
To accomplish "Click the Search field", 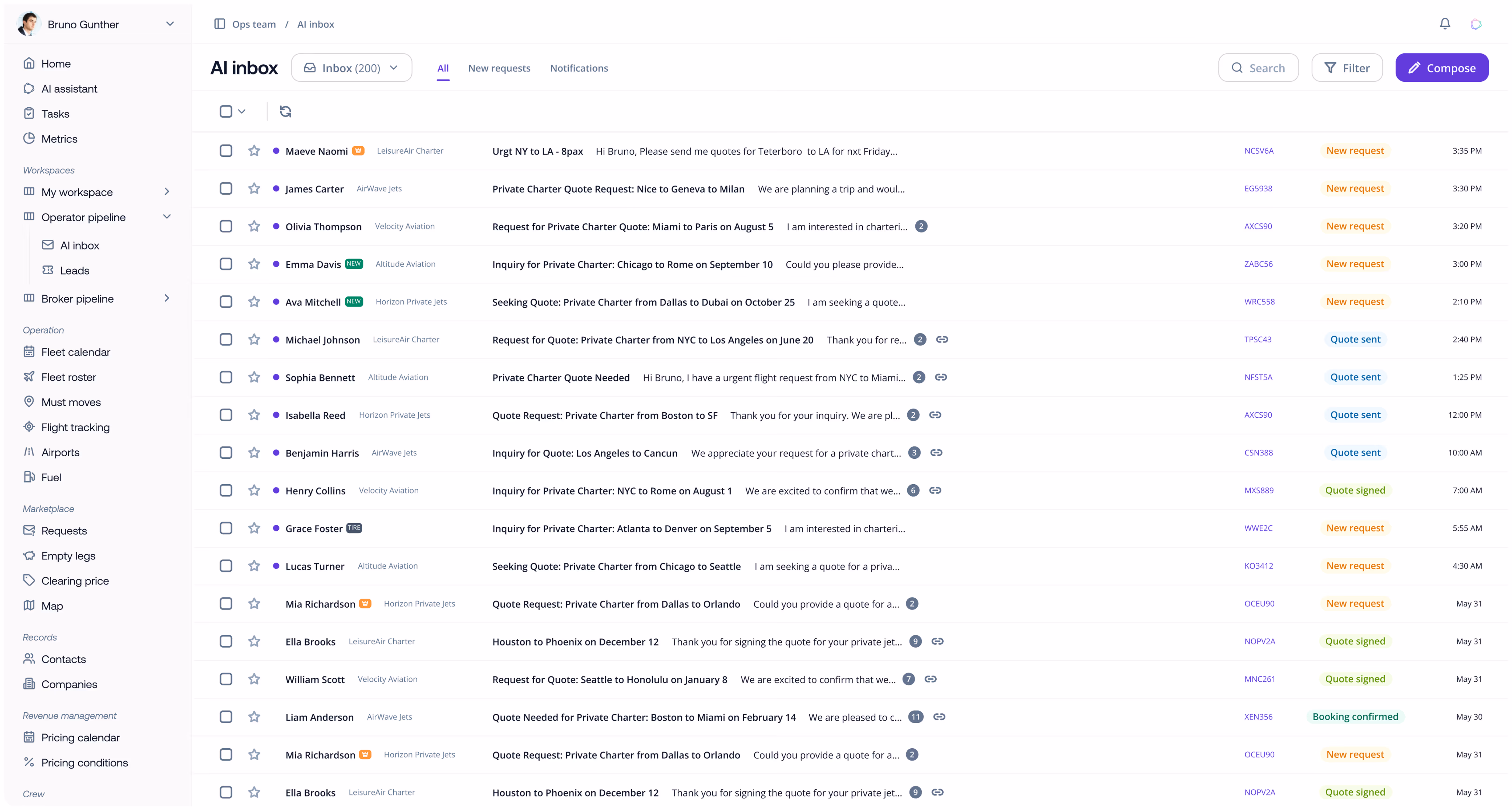I will tap(1258, 67).
